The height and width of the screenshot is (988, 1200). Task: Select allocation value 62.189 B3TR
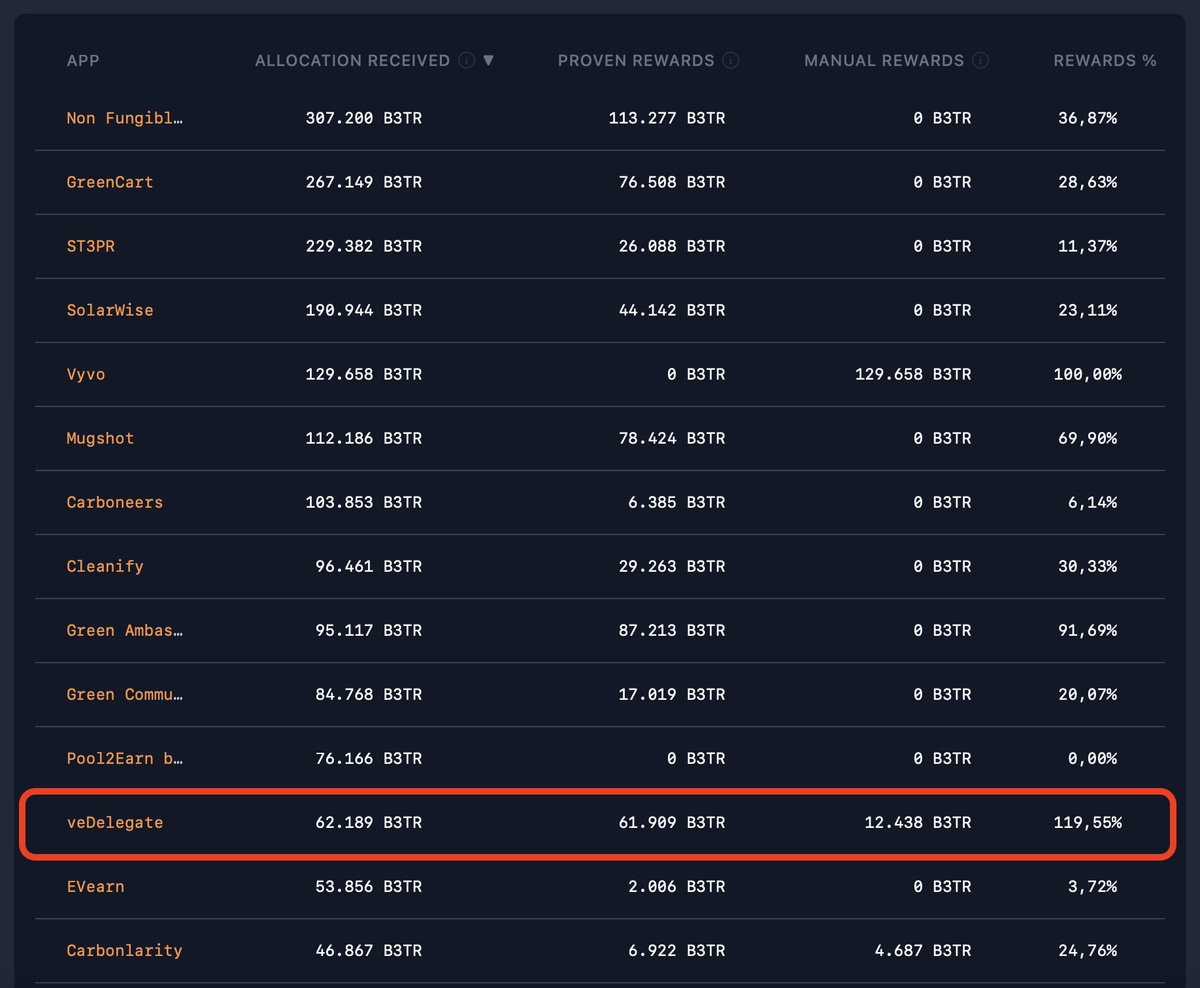pos(369,822)
